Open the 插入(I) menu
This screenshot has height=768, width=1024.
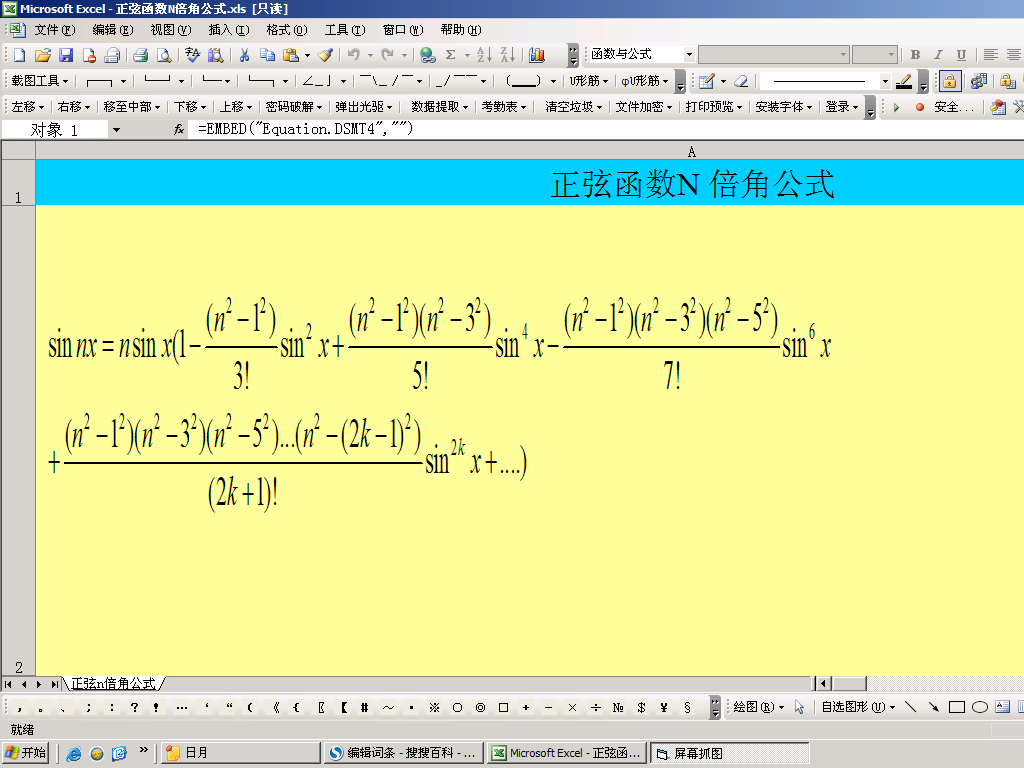point(228,30)
